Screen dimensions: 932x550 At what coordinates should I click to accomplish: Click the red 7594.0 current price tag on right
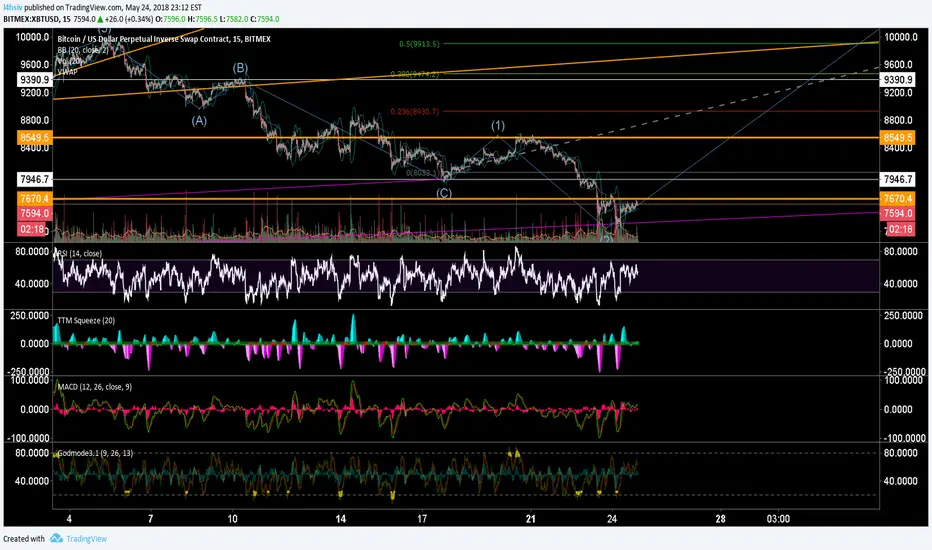pyautogui.click(x=898, y=213)
